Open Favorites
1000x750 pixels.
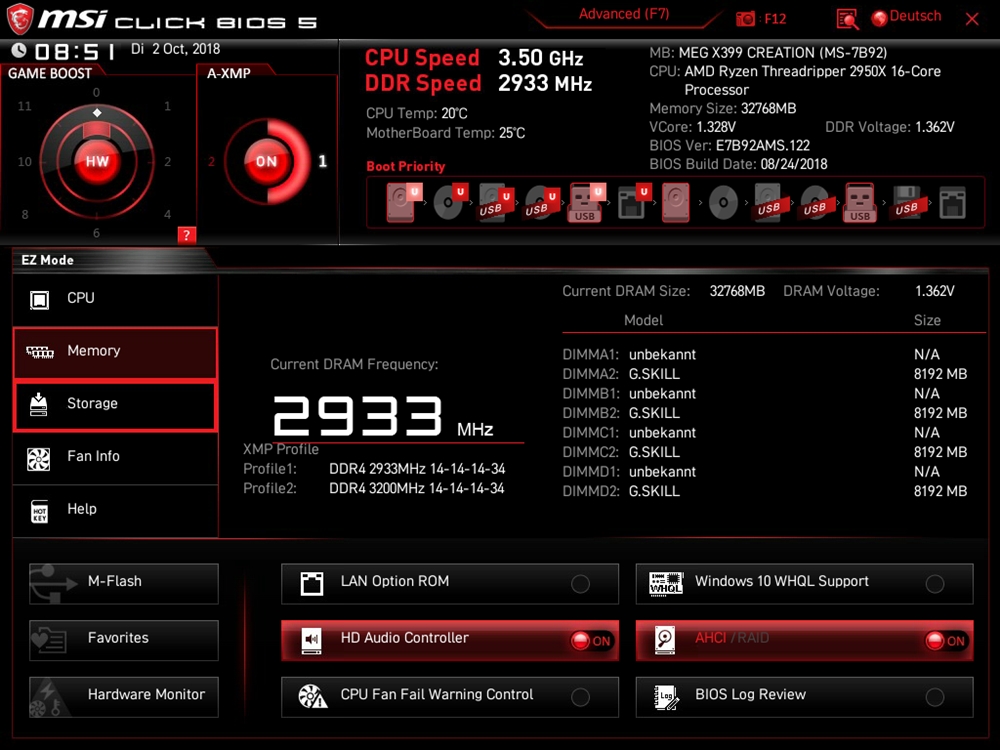[124, 640]
